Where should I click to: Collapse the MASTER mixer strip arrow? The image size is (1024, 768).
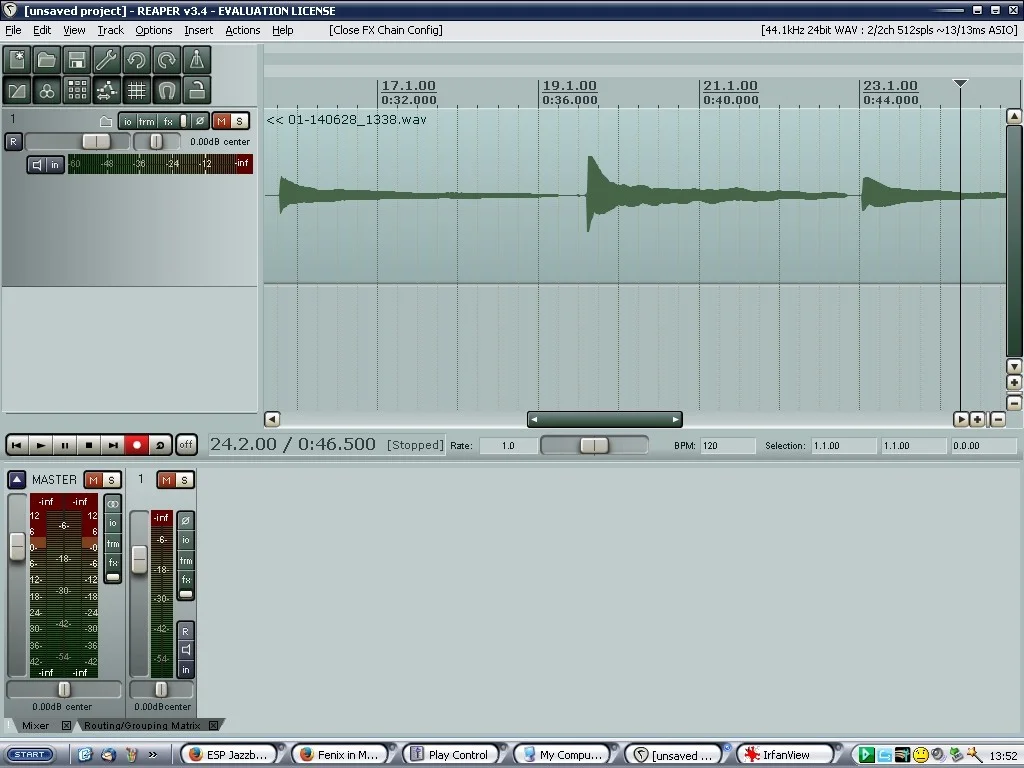coord(17,480)
